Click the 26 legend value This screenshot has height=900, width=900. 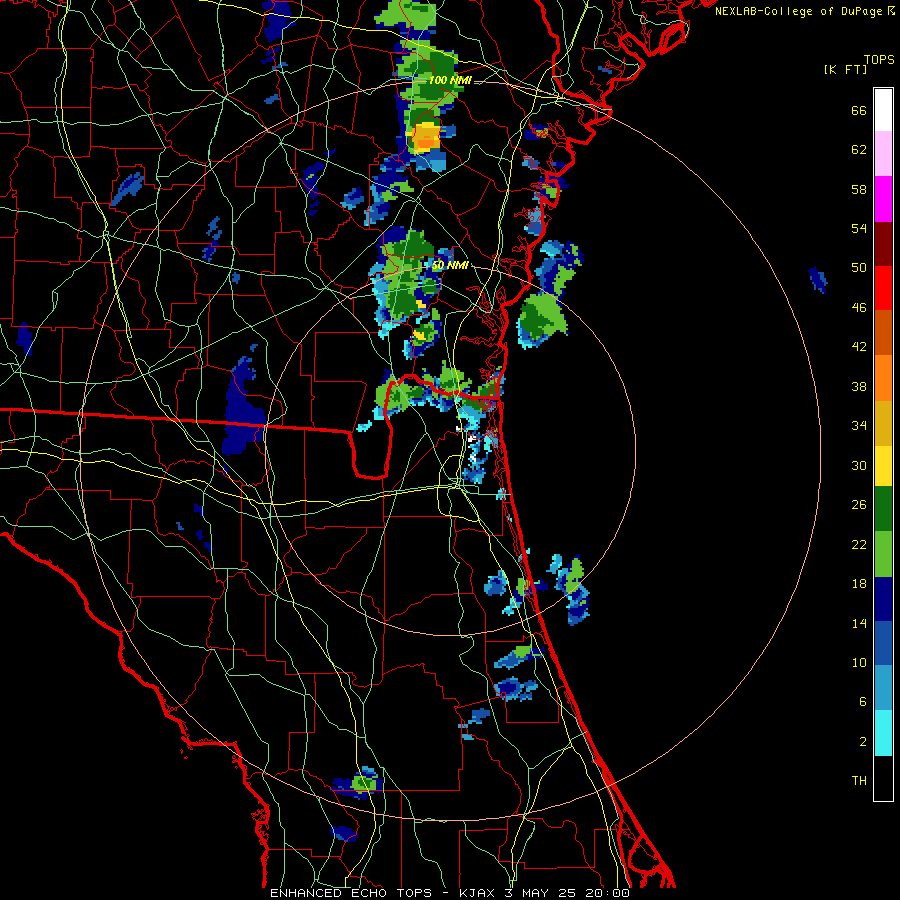pos(859,505)
